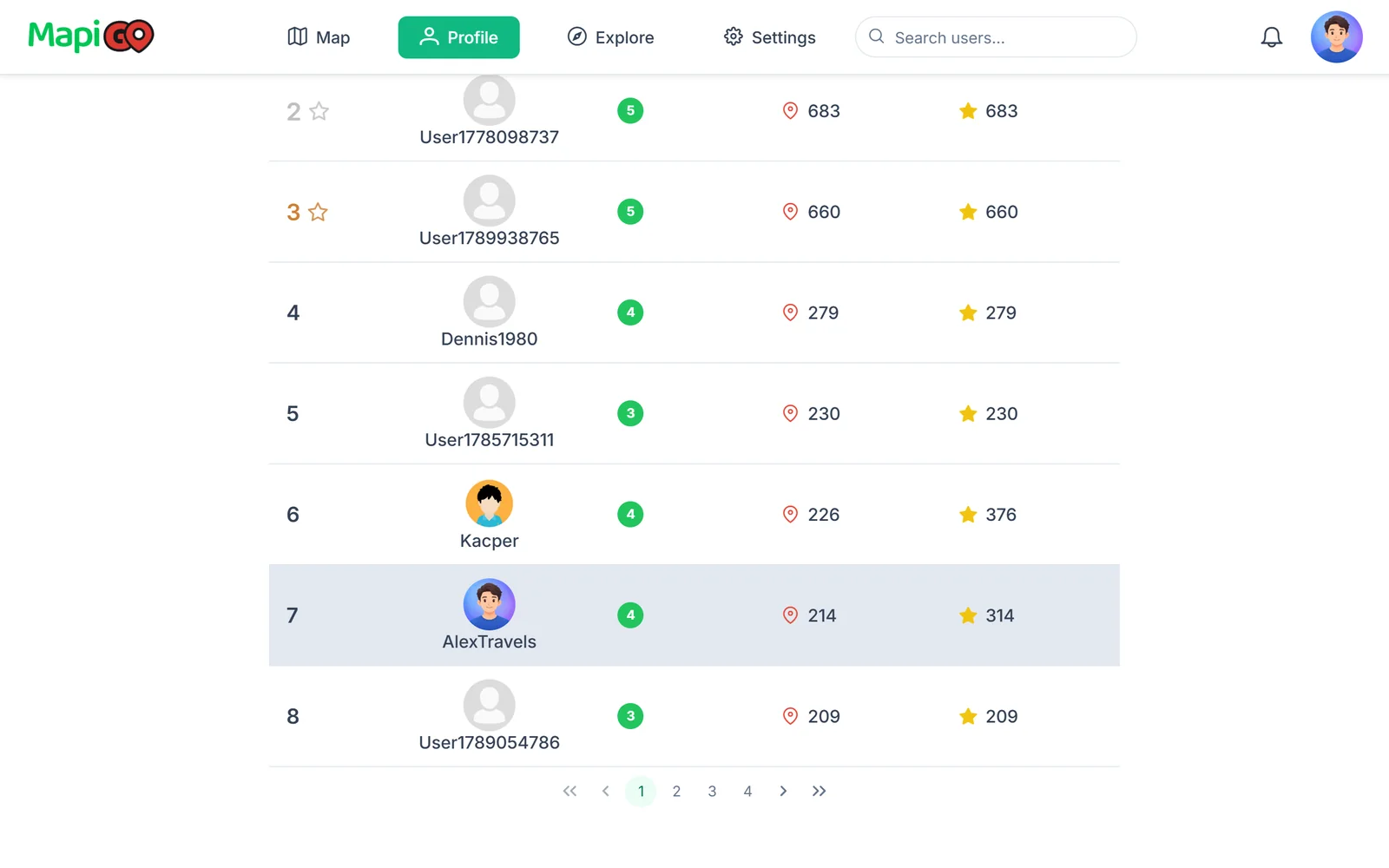Click the points value 376

pyautogui.click(x=1001, y=515)
